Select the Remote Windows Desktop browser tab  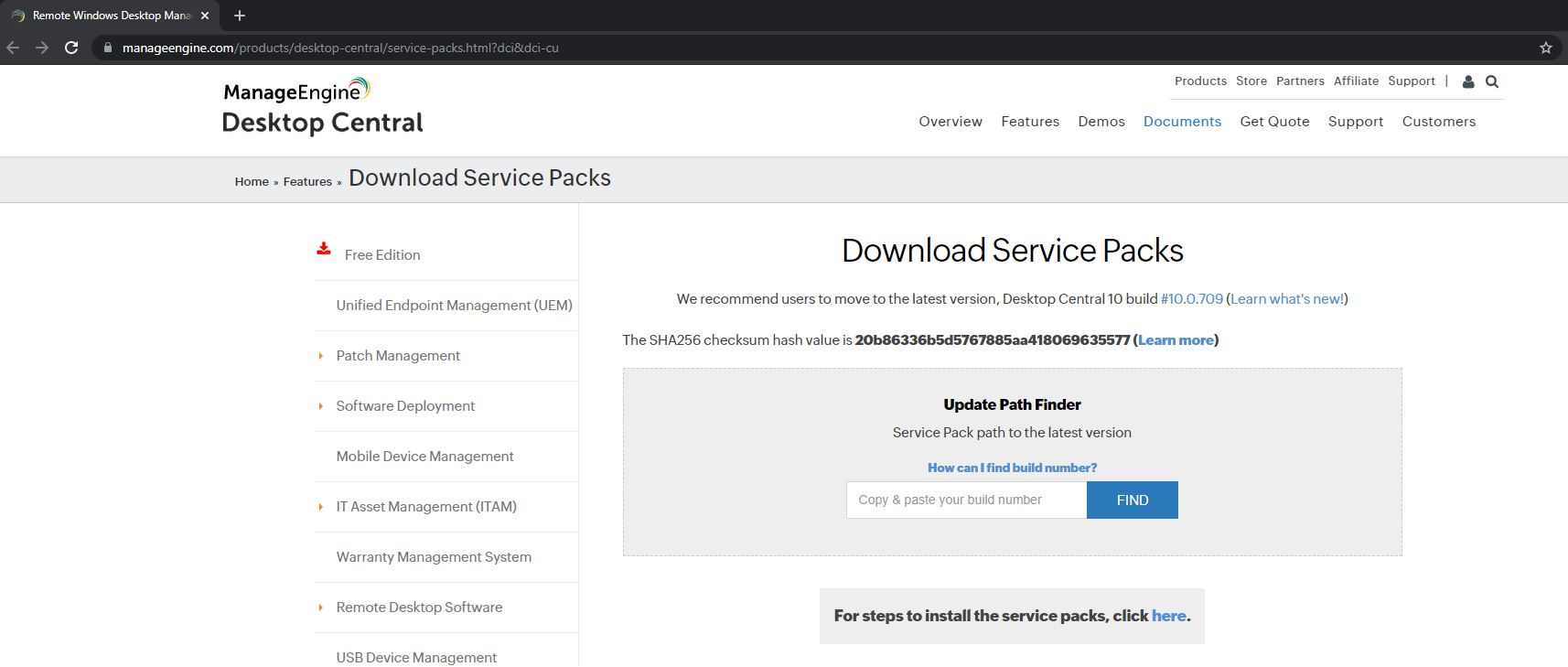click(x=110, y=16)
